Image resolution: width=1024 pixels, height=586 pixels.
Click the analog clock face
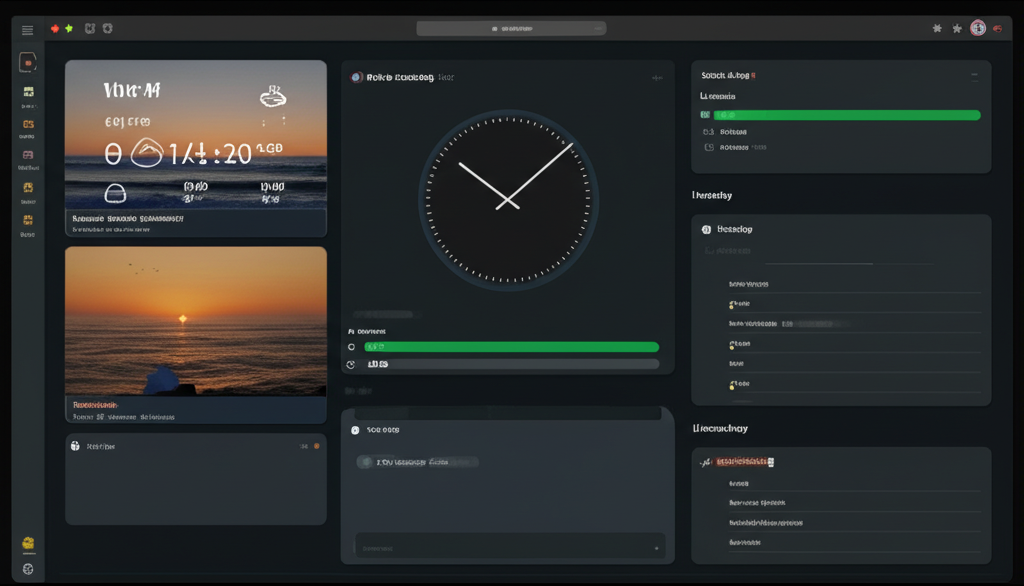(508, 200)
